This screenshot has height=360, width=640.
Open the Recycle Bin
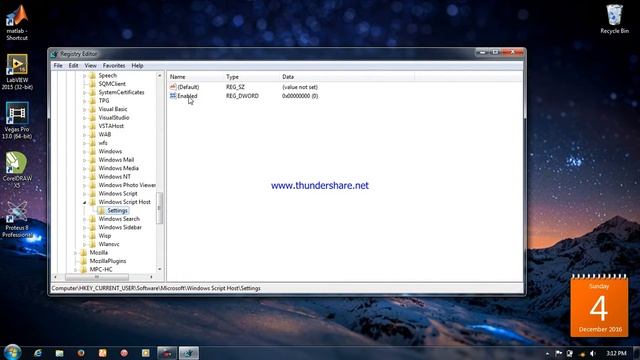coord(614,19)
